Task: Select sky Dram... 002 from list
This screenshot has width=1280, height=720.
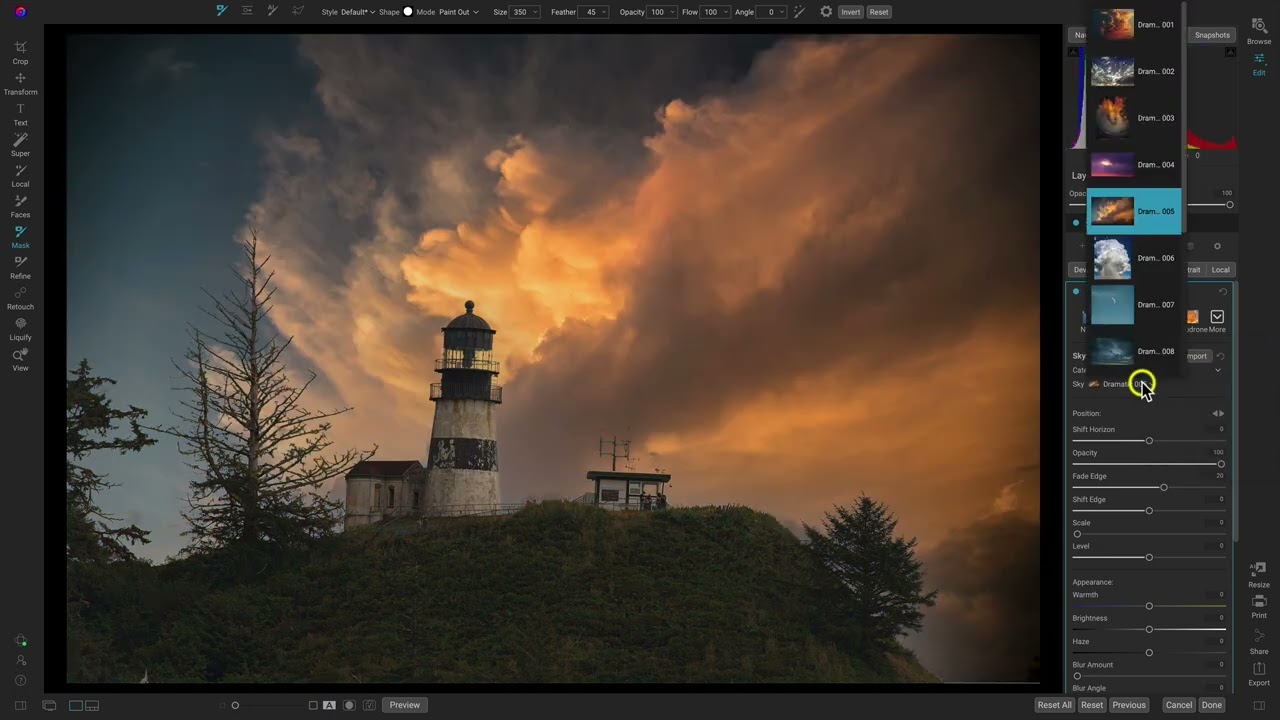Action: (1134, 71)
